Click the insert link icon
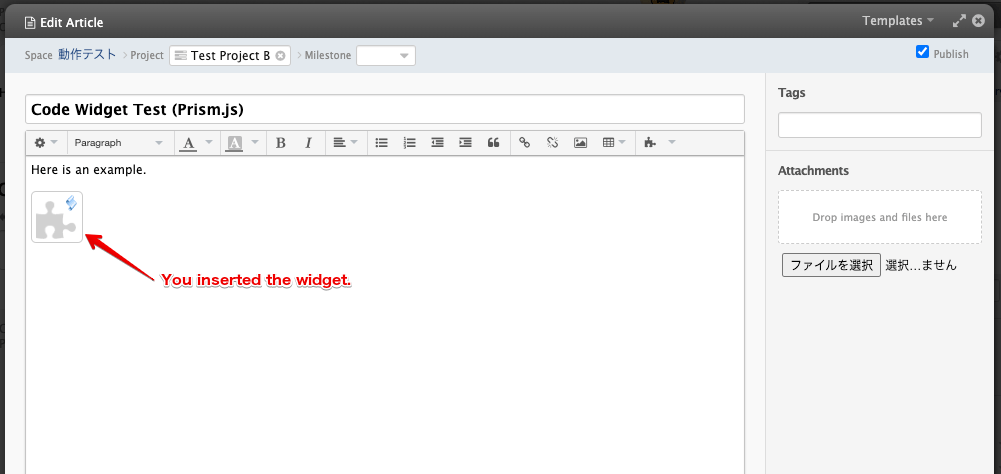 524,143
